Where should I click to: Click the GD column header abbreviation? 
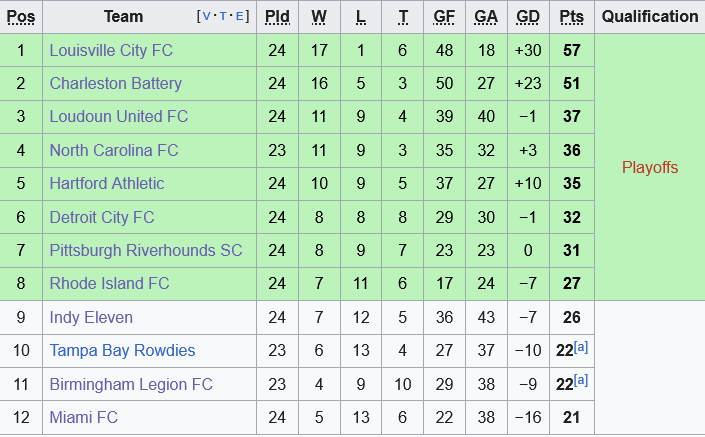pos(528,17)
